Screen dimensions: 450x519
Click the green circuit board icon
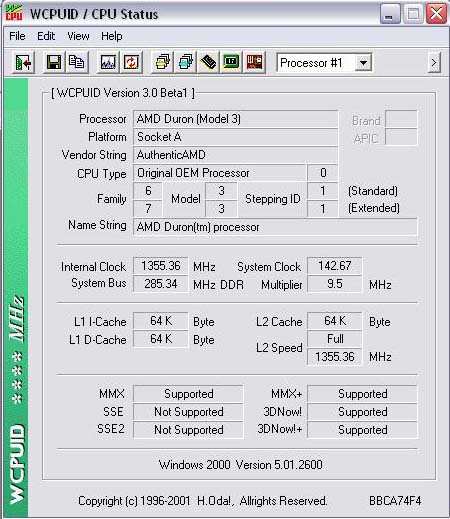pos(231,62)
